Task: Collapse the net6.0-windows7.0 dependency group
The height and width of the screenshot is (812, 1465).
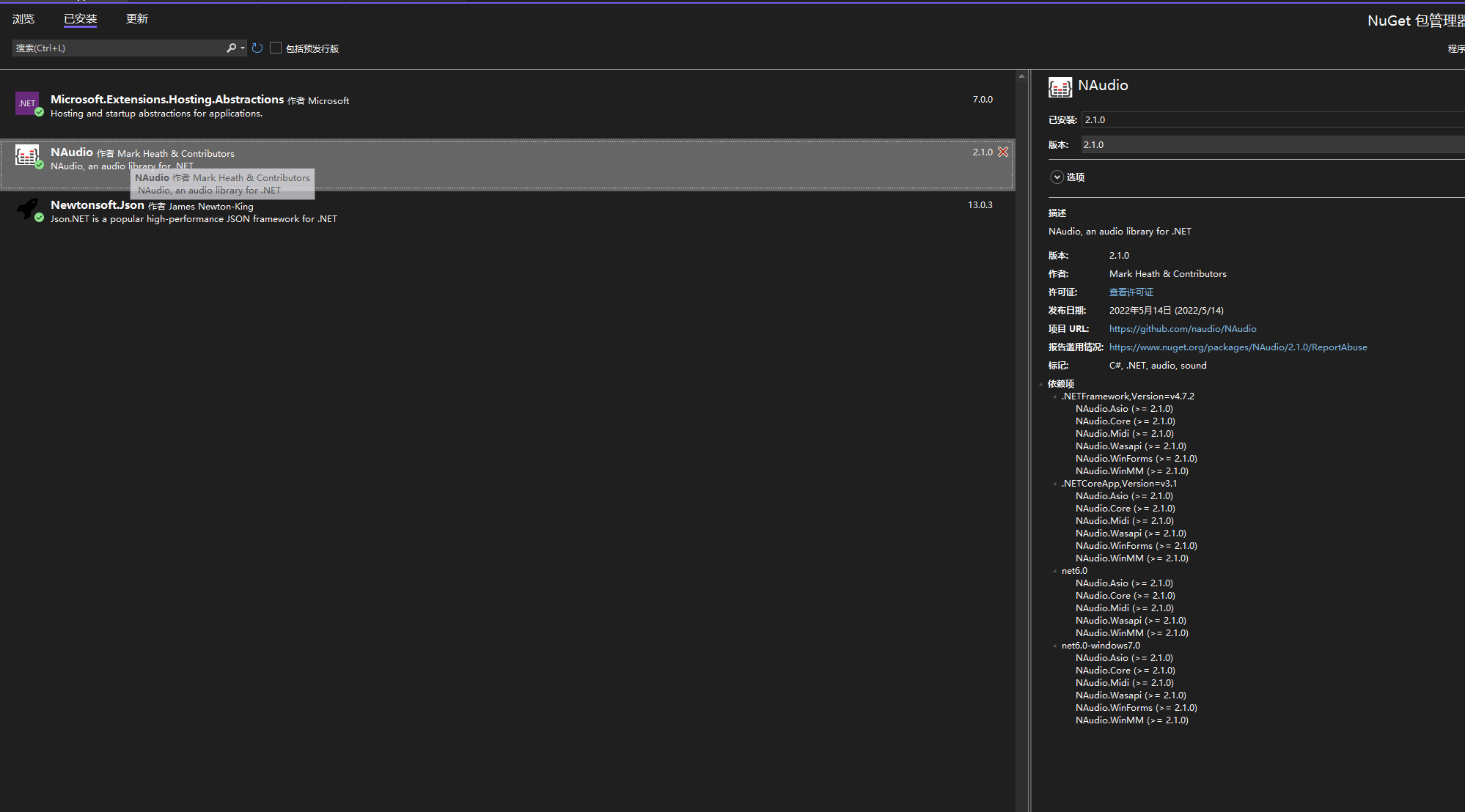Action: [1055, 646]
